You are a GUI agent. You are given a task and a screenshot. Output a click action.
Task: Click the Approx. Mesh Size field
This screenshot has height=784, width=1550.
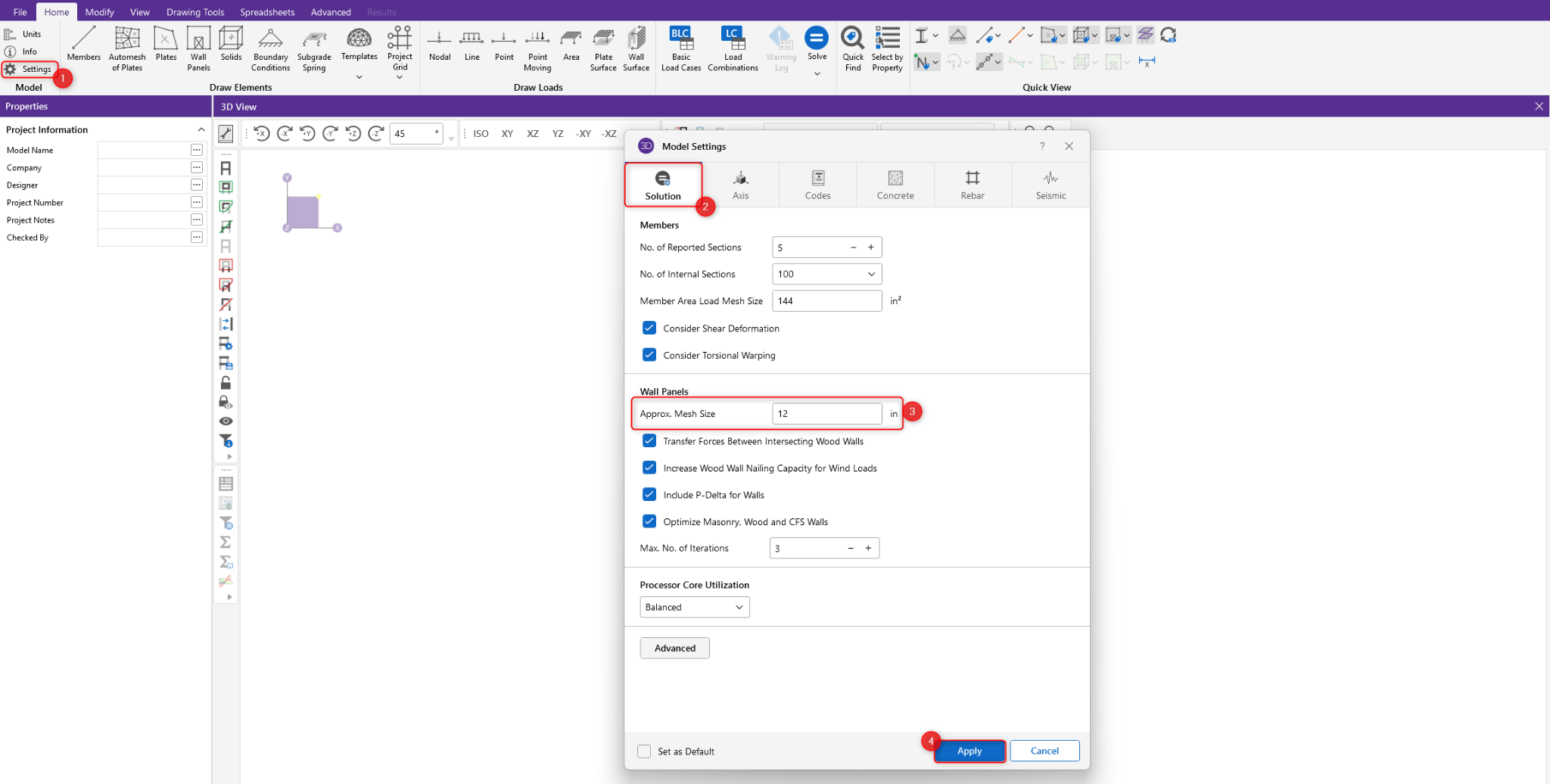pos(826,413)
